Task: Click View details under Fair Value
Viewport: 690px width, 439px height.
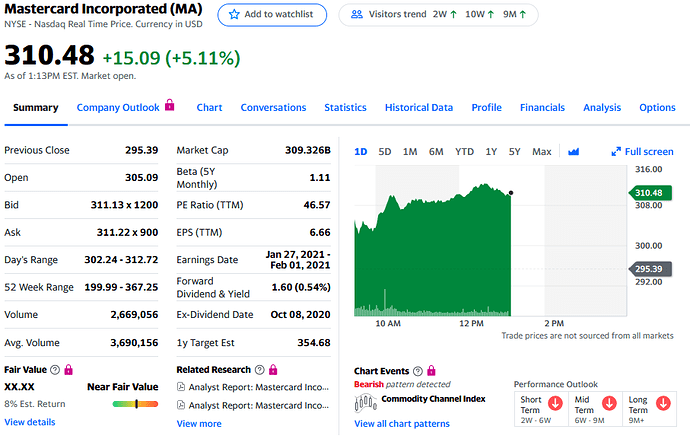Action: click(30, 422)
